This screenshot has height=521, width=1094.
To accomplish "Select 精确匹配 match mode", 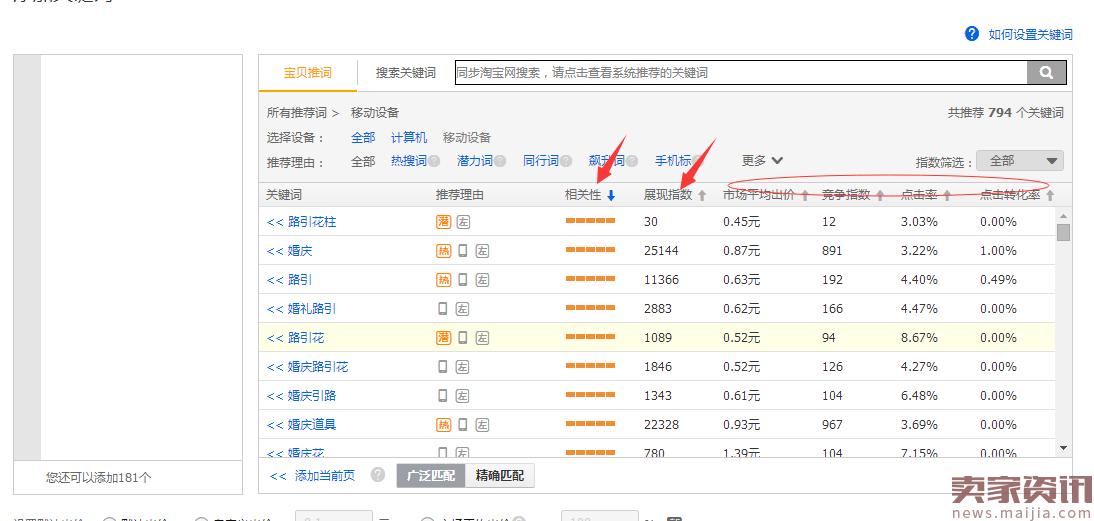I will (499, 476).
